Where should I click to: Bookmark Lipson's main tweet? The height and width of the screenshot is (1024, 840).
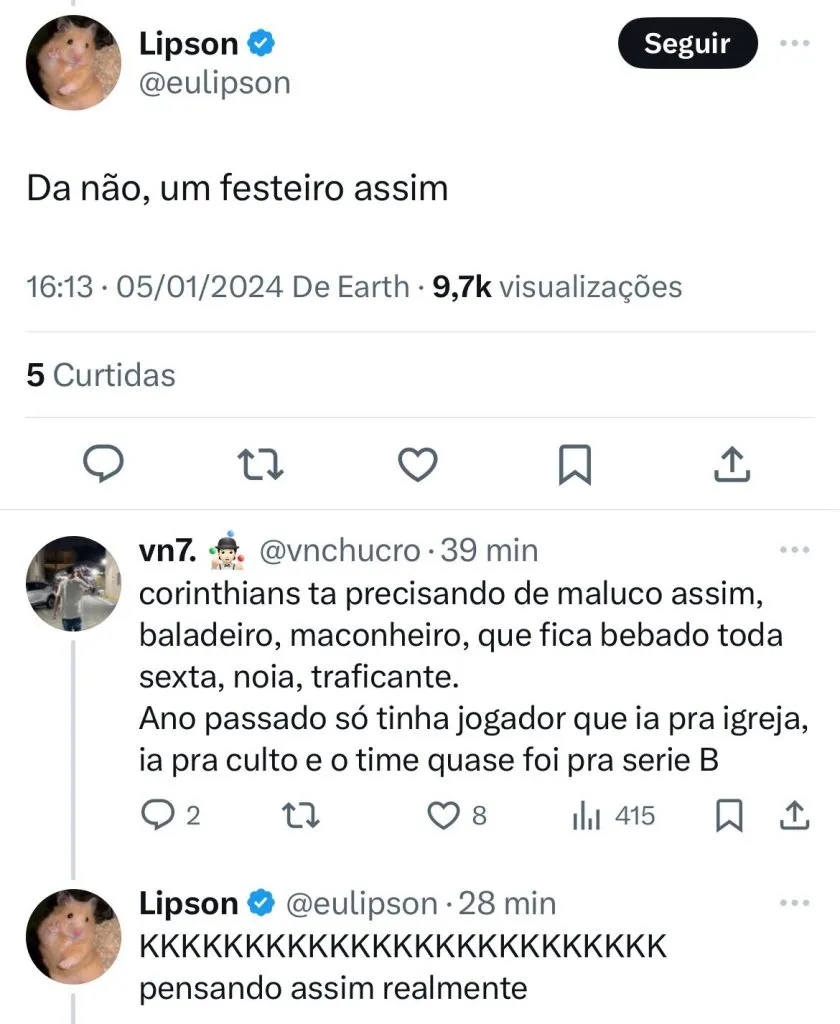[x=574, y=464]
